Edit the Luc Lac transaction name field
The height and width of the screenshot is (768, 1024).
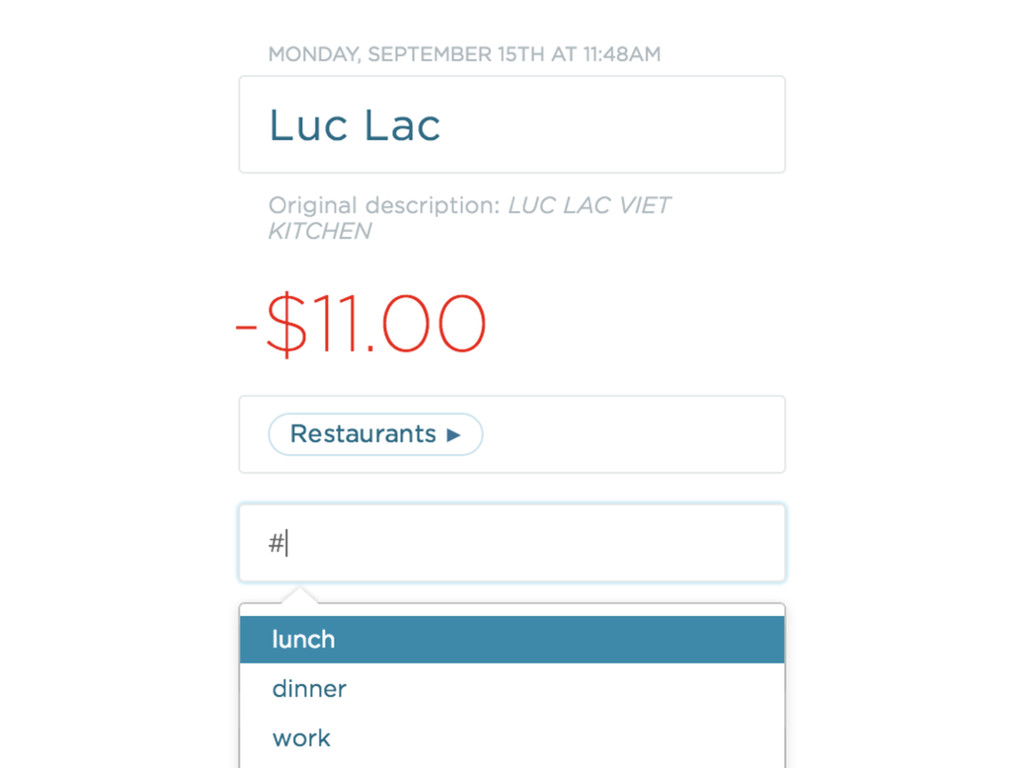coord(512,125)
